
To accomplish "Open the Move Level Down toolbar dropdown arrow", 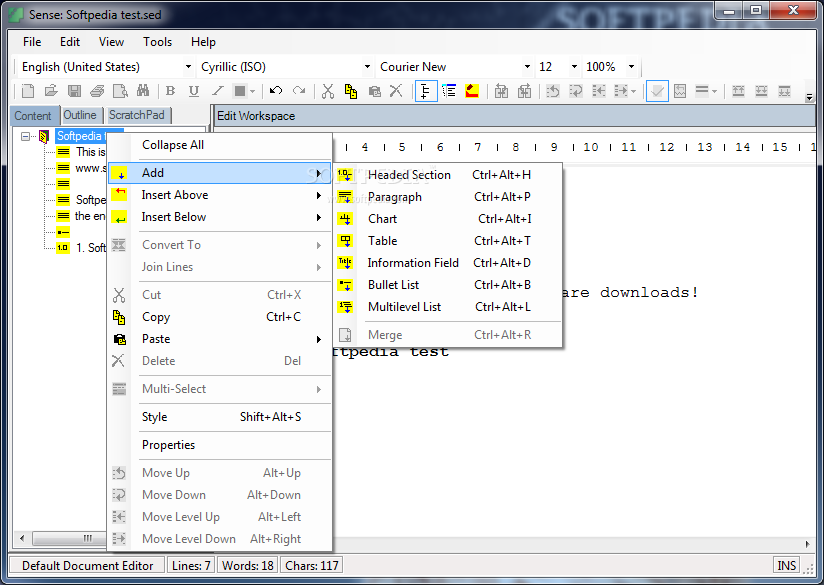I will (633, 91).
